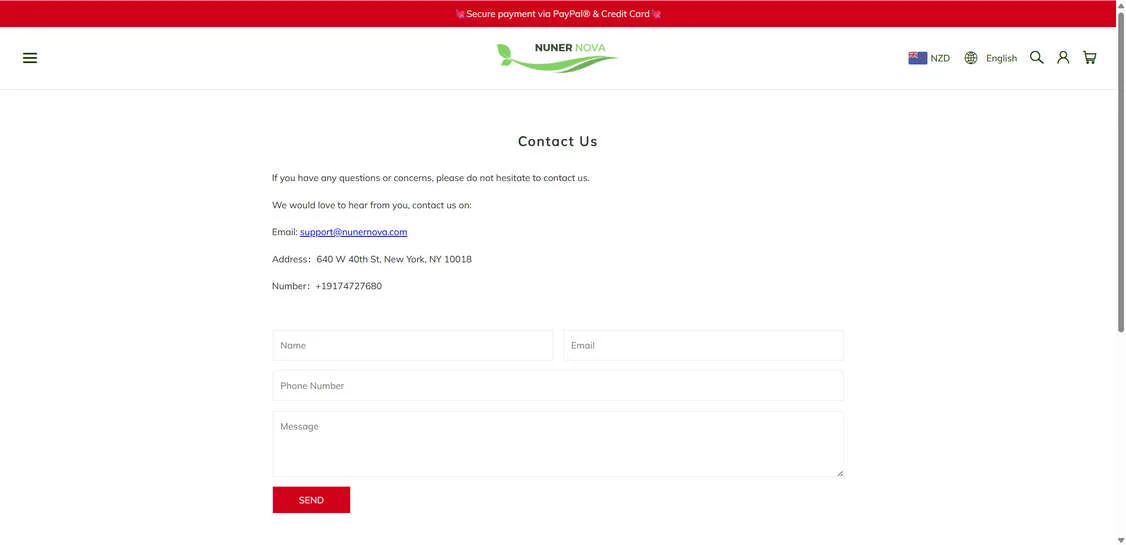Open the shopping cart icon
Image resolution: width=1126 pixels, height=545 pixels.
(x=1089, y=57)
